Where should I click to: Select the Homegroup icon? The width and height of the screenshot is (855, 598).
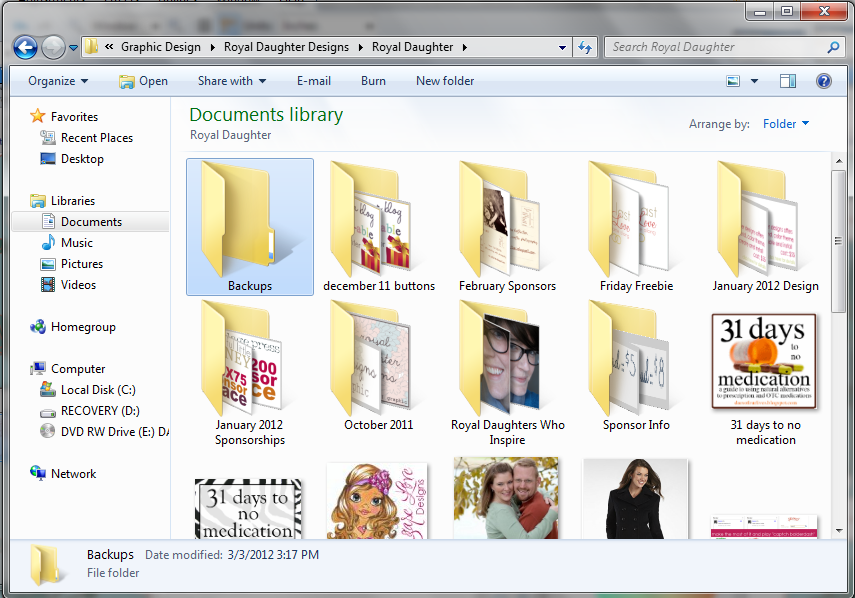coord(38,327)
